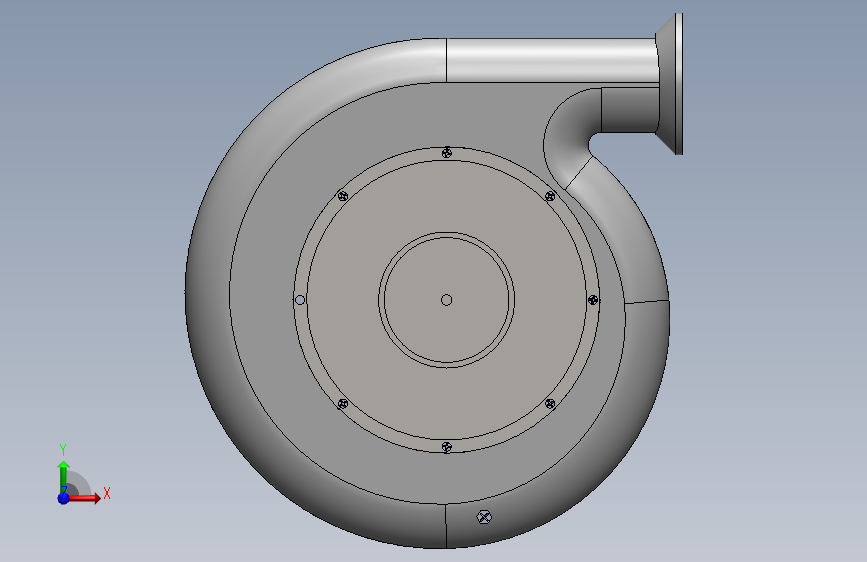The height and width of the screenshot is (562, 867).
Task: Select the empty screw hole on the cover ring
Action: point(300,300)
